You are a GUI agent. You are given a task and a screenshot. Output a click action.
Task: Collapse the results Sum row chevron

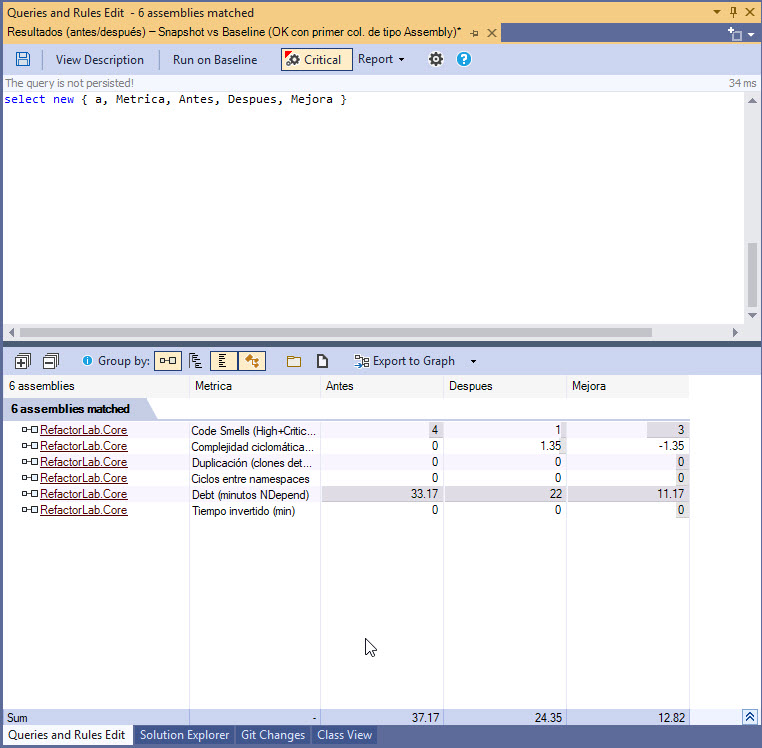point(749,717)
